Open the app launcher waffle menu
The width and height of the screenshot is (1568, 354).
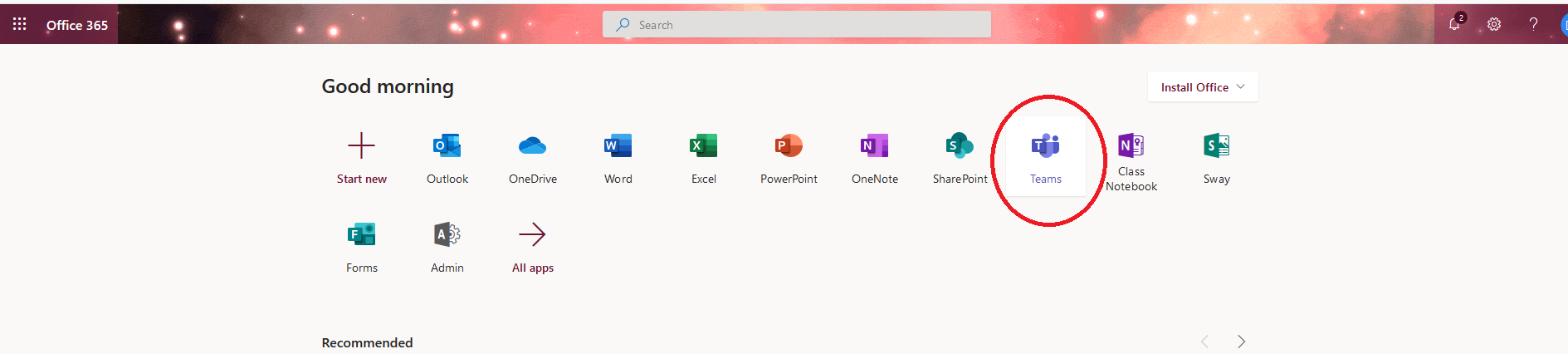[20, 24]
